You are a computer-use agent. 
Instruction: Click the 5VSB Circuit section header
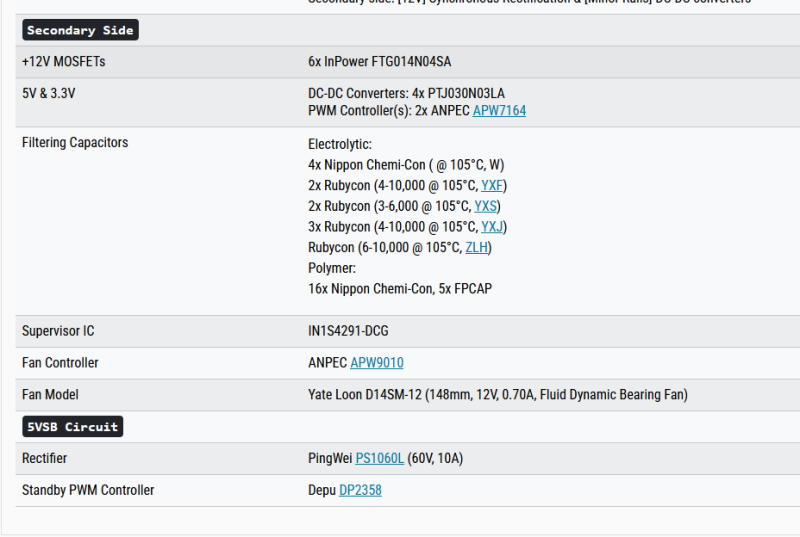click(72, 427)
